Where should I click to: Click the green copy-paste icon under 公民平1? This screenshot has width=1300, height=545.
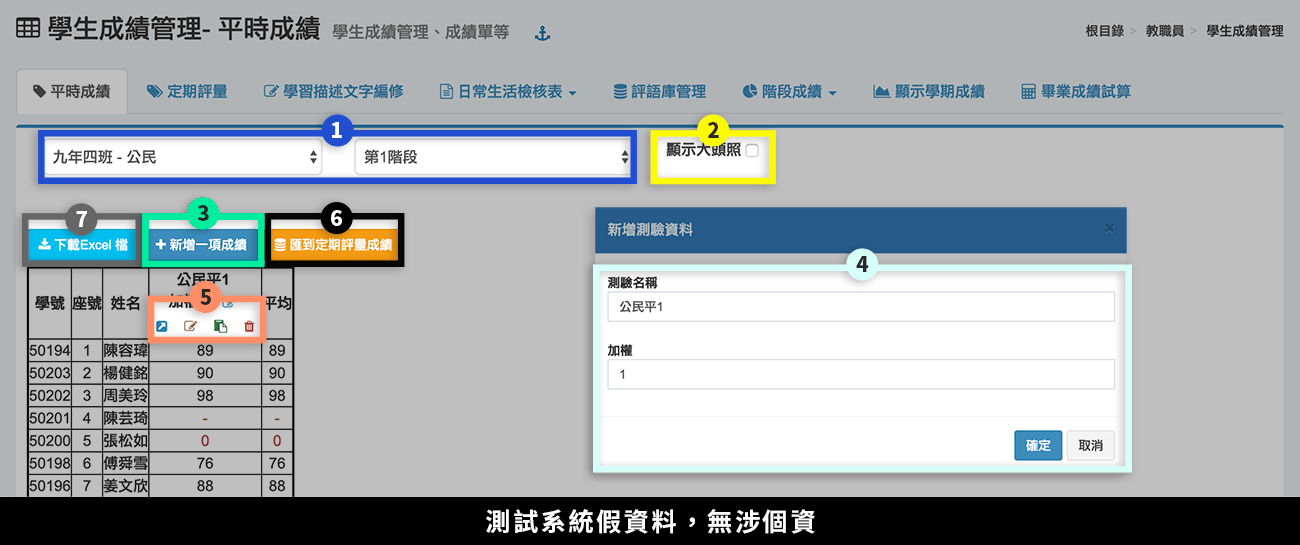pyautogui.click(x=220, y=326)
